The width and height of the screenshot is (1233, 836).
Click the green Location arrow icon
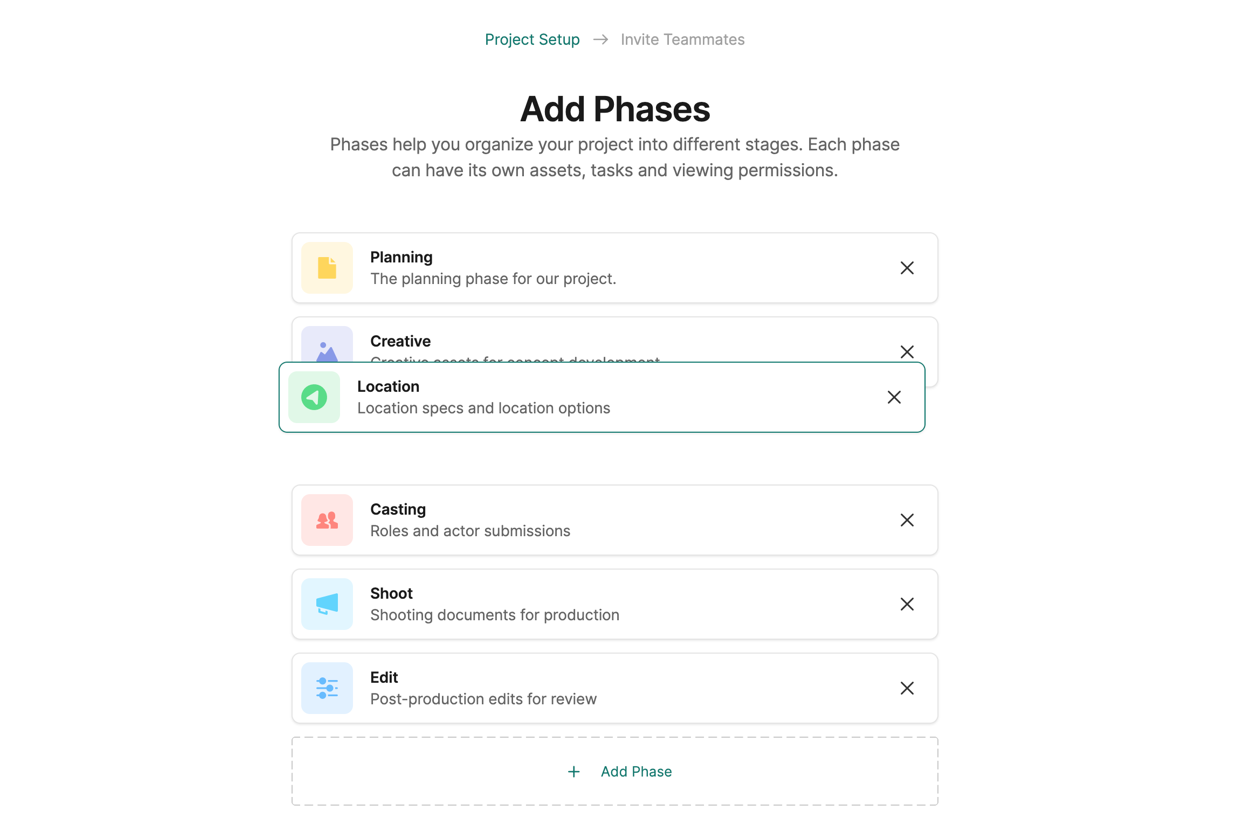[x=314, y=397]
